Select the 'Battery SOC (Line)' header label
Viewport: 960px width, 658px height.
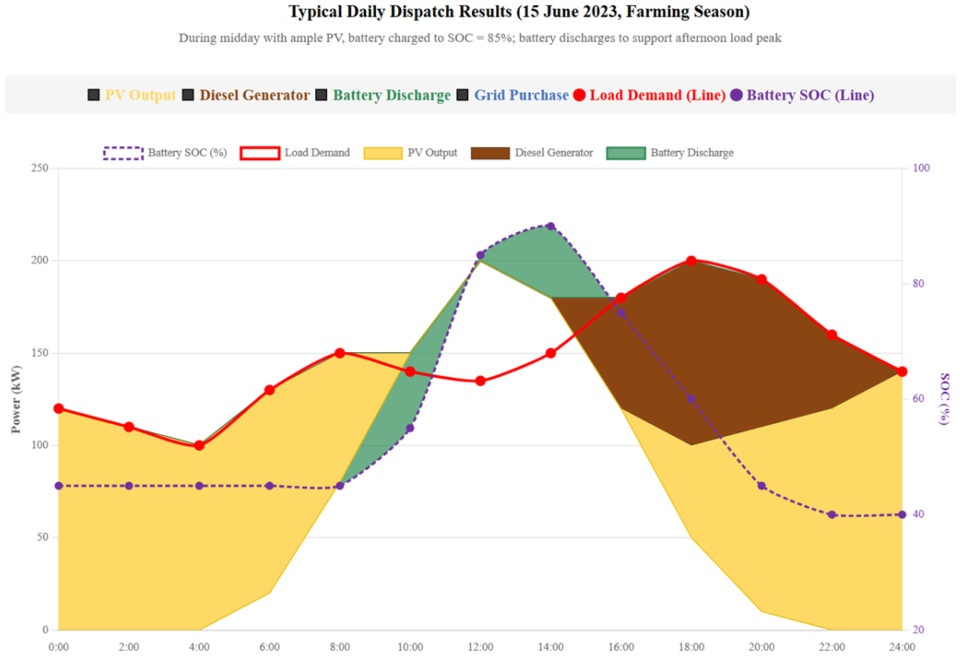pos(811,95)
